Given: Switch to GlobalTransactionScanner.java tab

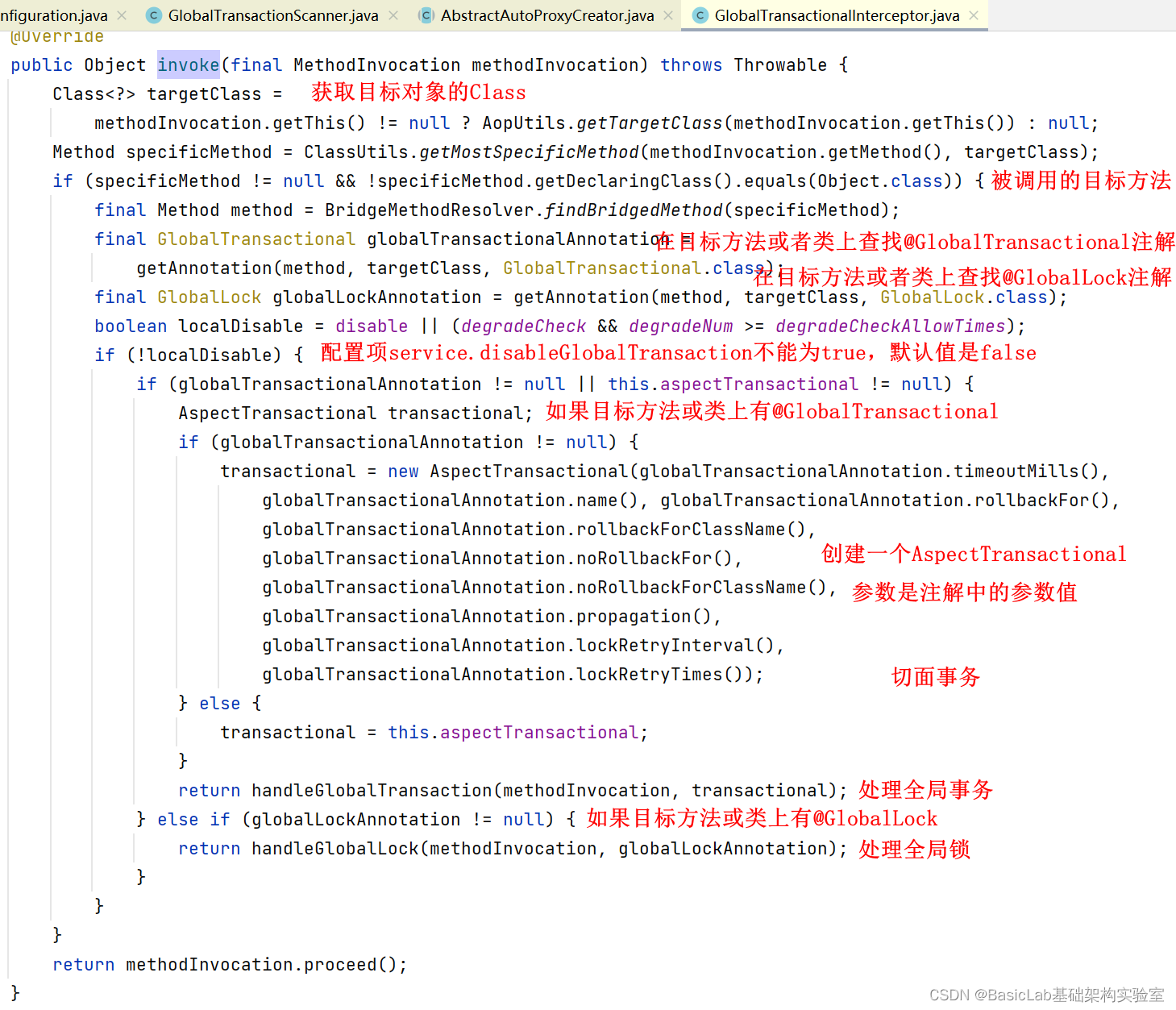Looking at the screenshot, I should point(272,15).
